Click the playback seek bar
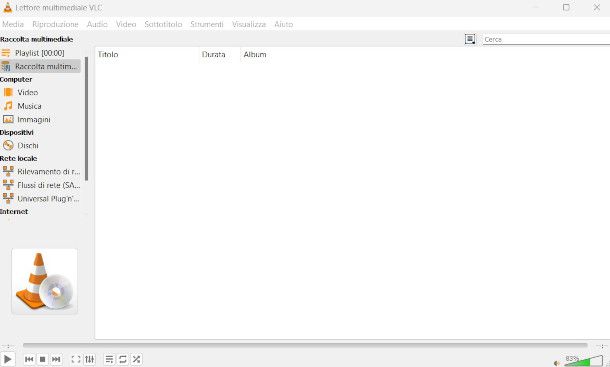 [305, 345]
